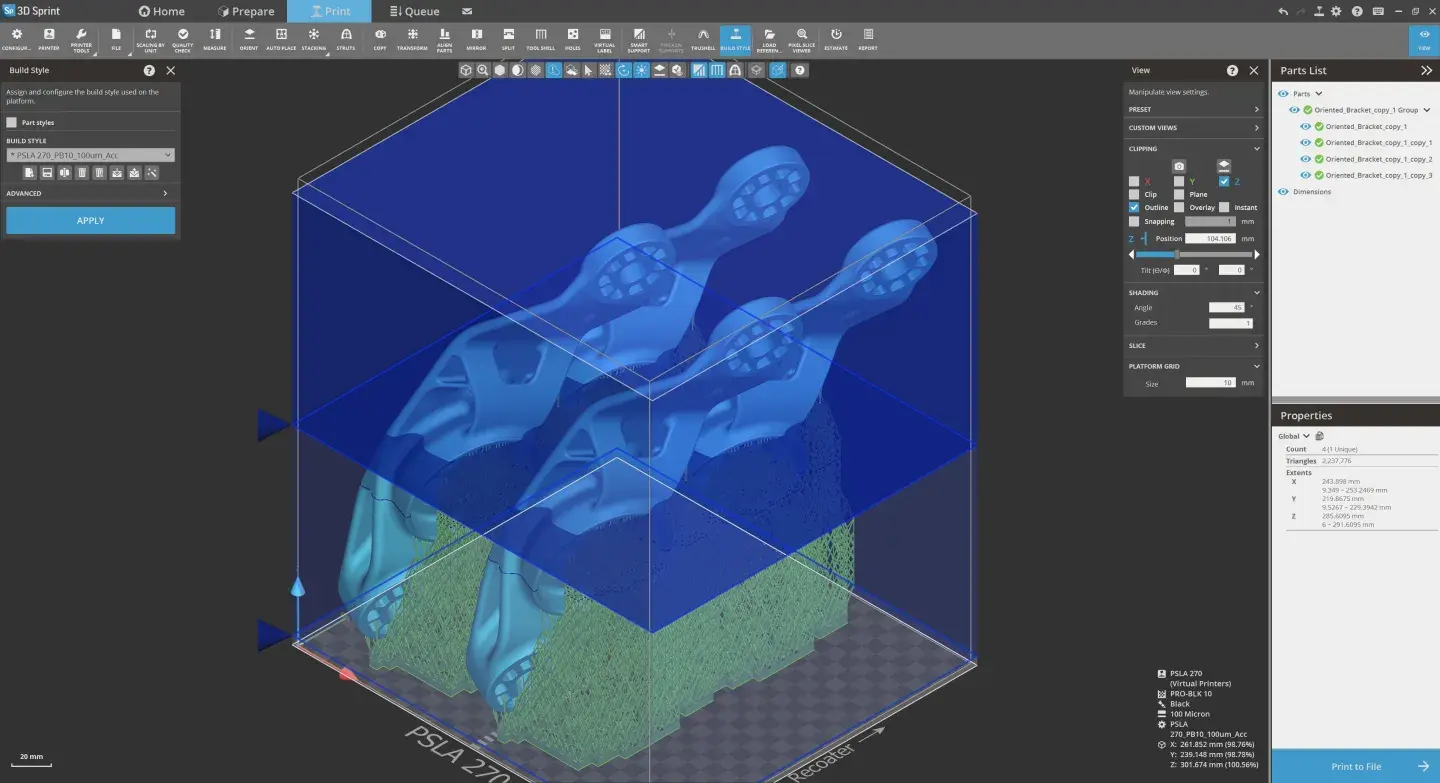Click zoom magnifier in viewport toolbar
This screenshot has width=1440, height=783.
(x=483, y=70)
